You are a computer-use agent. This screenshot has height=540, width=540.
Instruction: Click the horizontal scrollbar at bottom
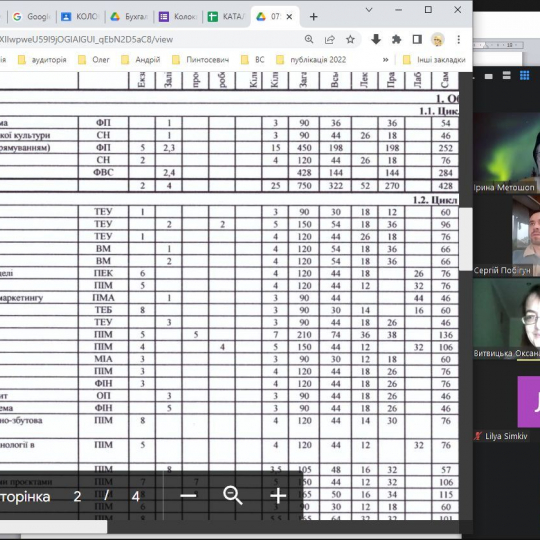(x=53, y=527)
